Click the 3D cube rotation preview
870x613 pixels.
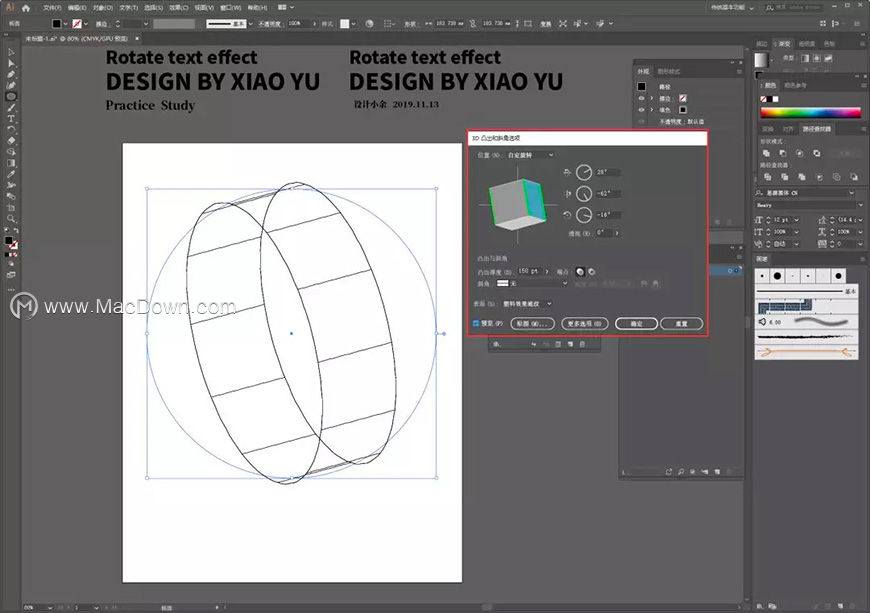(518, 204)
